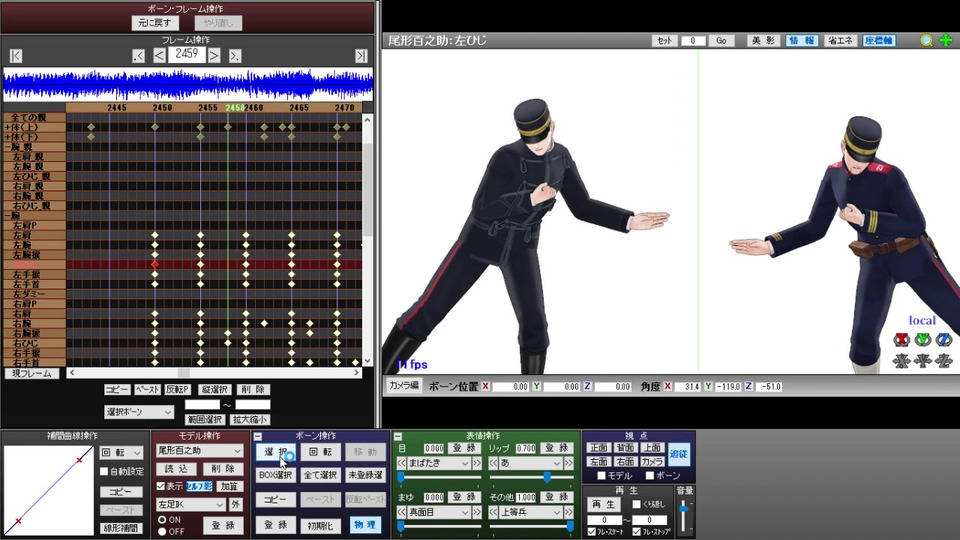Click the Z move axis handle
The width and height of the screenshot is (960, 540).
(944, 361)
